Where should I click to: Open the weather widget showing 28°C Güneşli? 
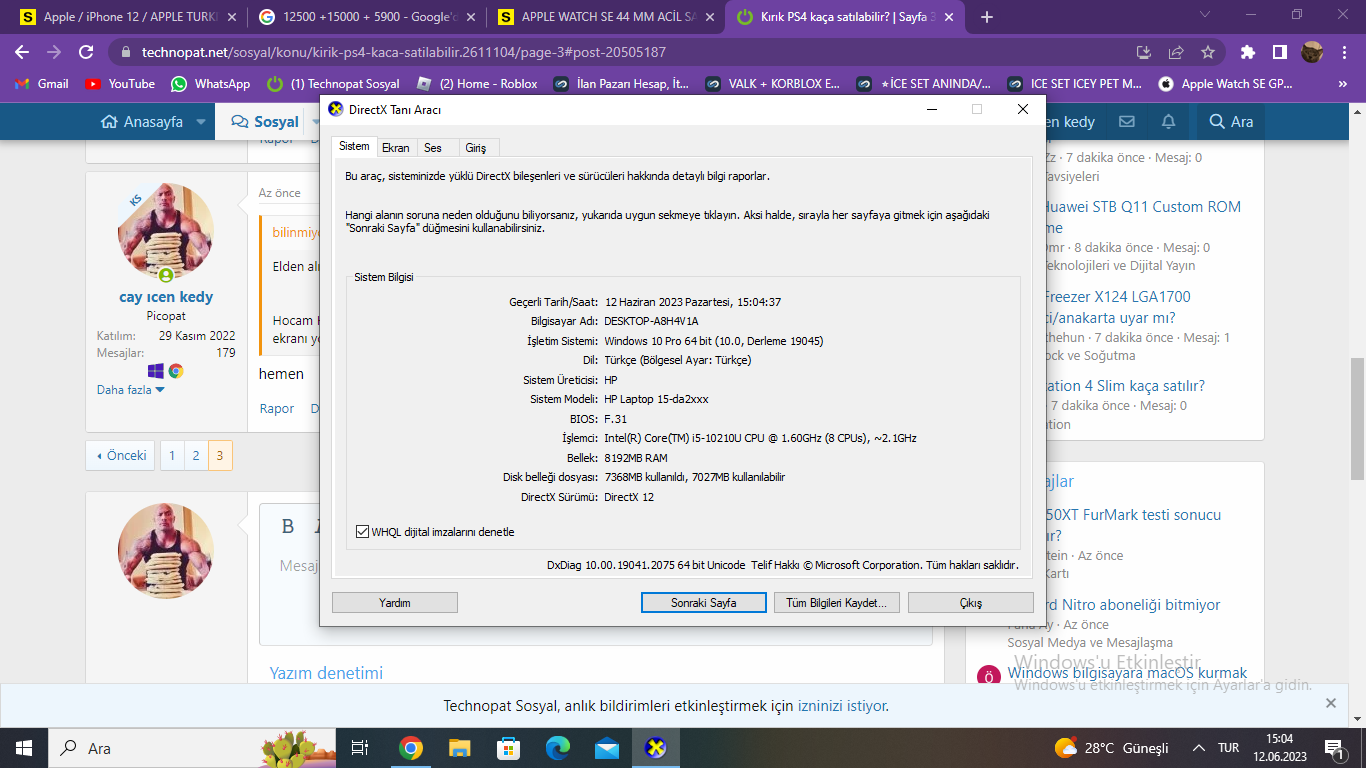click(1112, 748)
